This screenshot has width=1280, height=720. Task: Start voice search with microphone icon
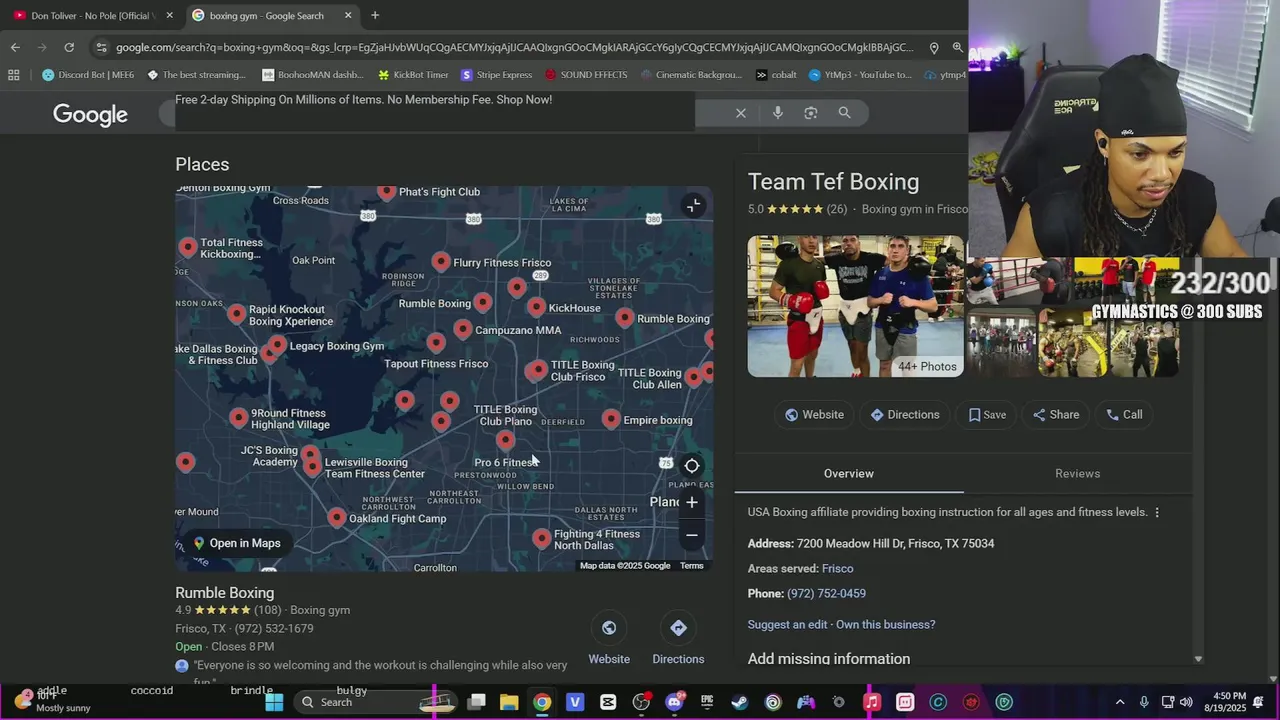pyautogui.click(x=778, y=113)
